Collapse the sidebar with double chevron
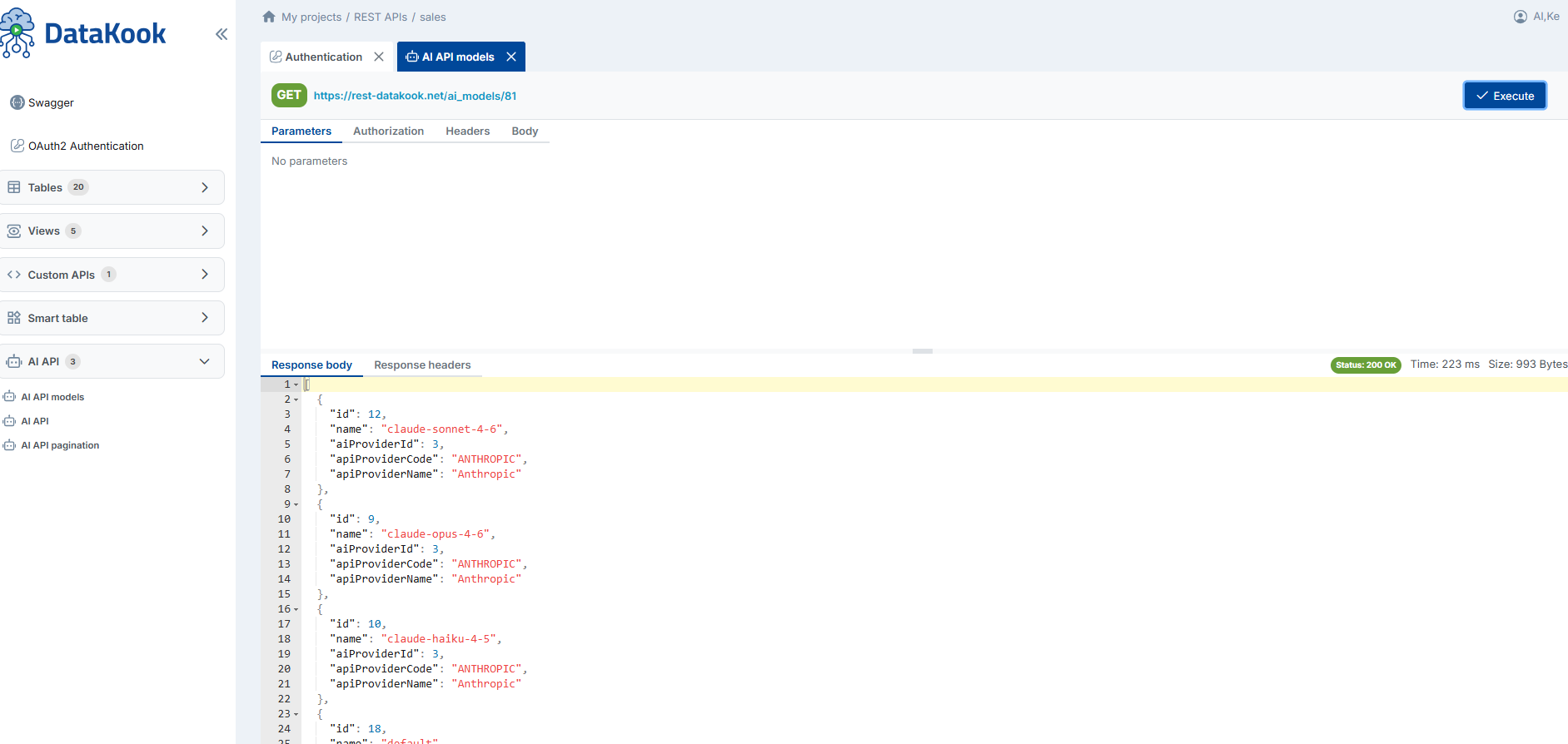This screenshot has width=1568, height=744. click(x=222, y=34)
